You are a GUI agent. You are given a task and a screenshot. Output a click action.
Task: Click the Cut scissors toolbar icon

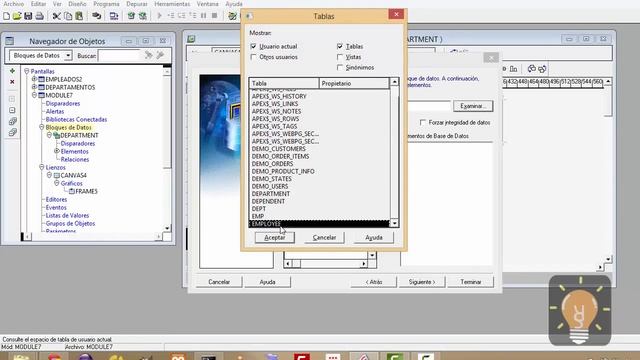coord(57,16)
